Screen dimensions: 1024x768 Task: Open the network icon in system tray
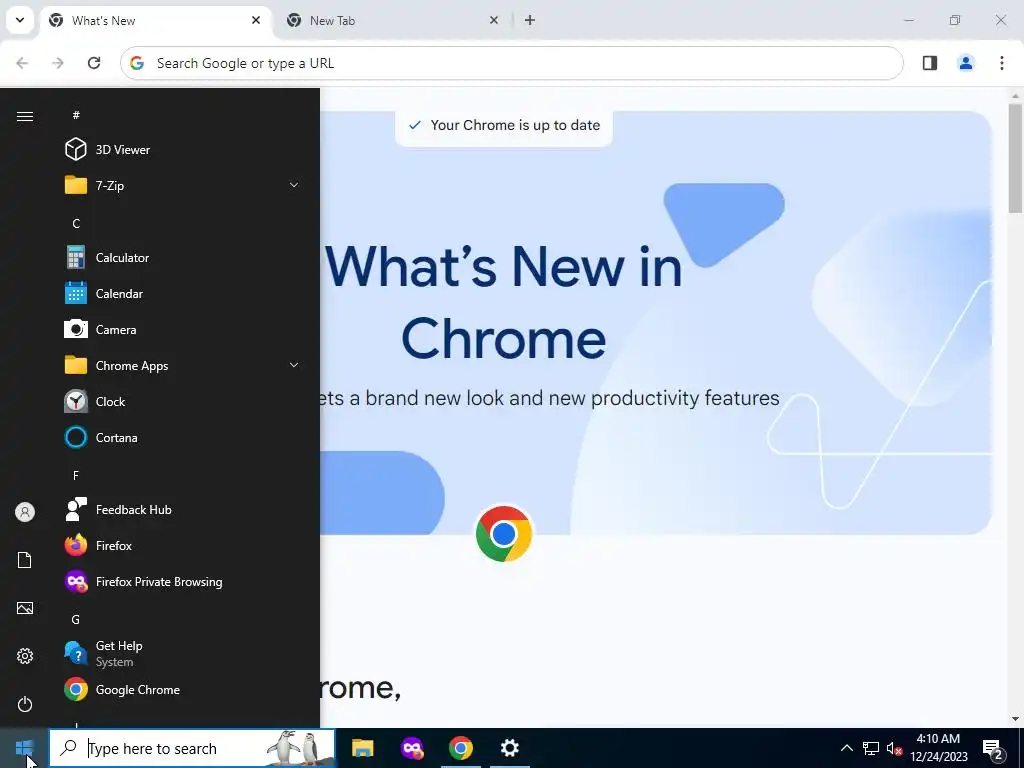[871, 748]
